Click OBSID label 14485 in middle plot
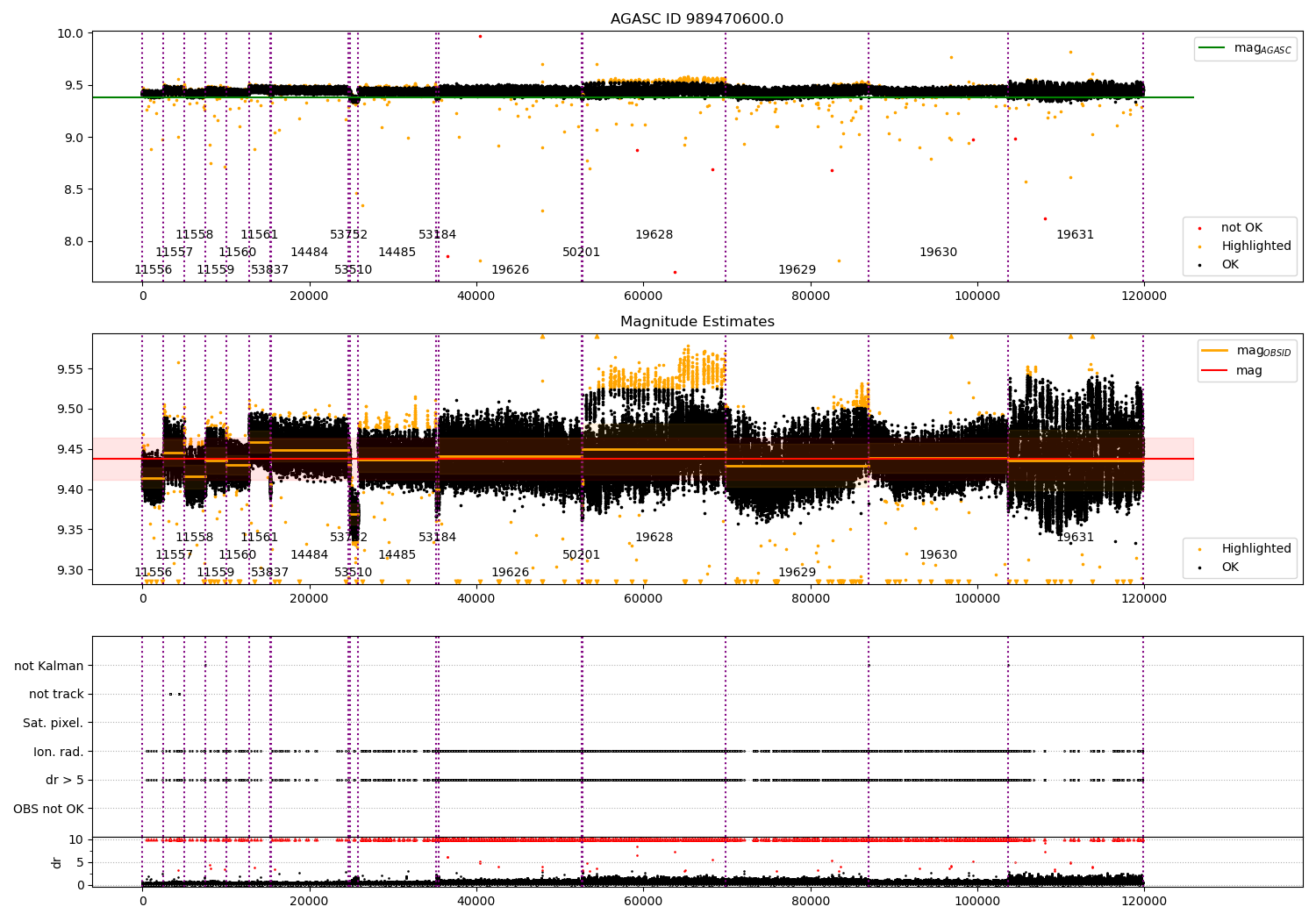The height and width of the screenshot is (921, 1316). 397,555
